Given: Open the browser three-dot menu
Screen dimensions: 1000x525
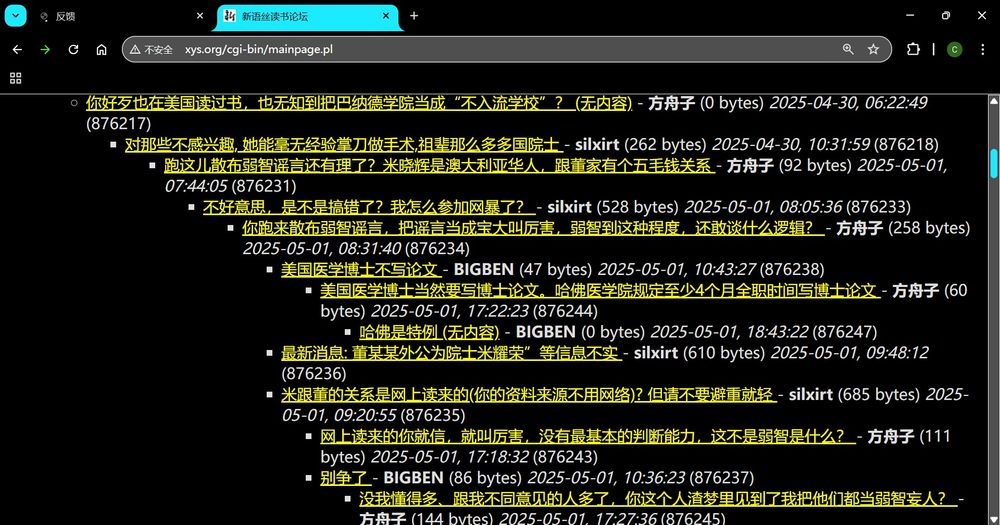Looking at the screenshot, I should [982, 49].
